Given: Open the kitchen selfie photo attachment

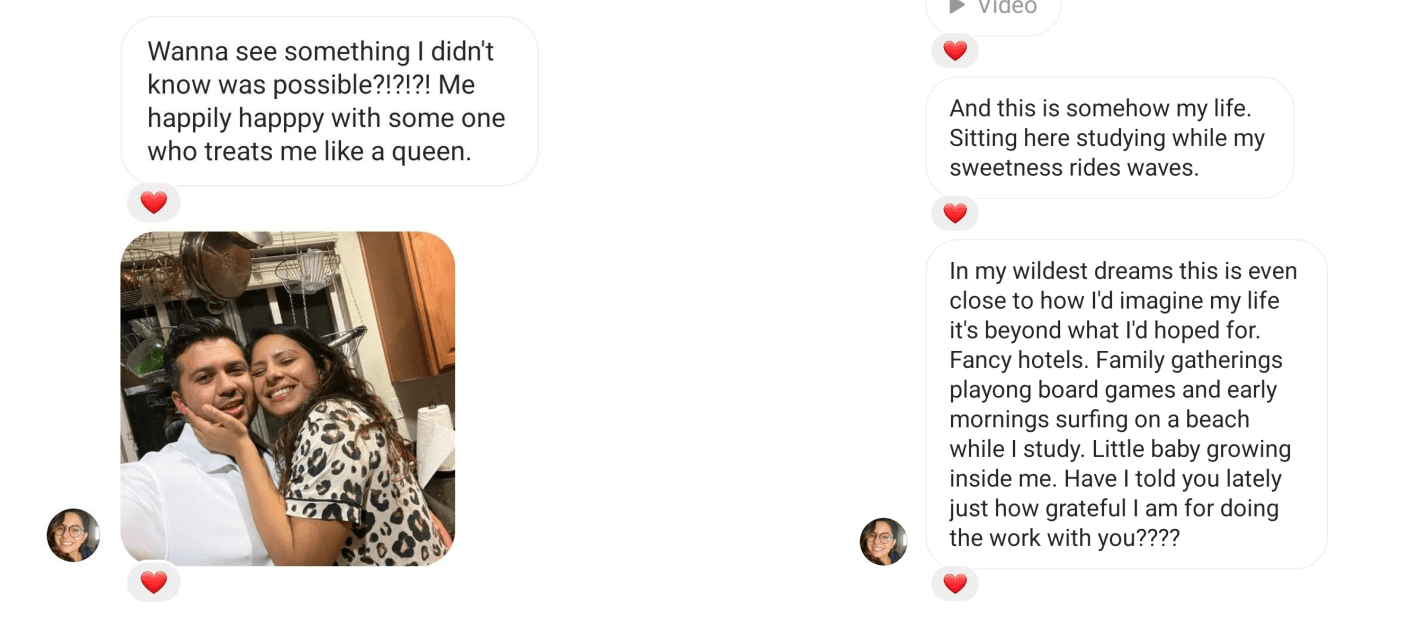Looking at the screenshot, I should (x=288, y=399).
